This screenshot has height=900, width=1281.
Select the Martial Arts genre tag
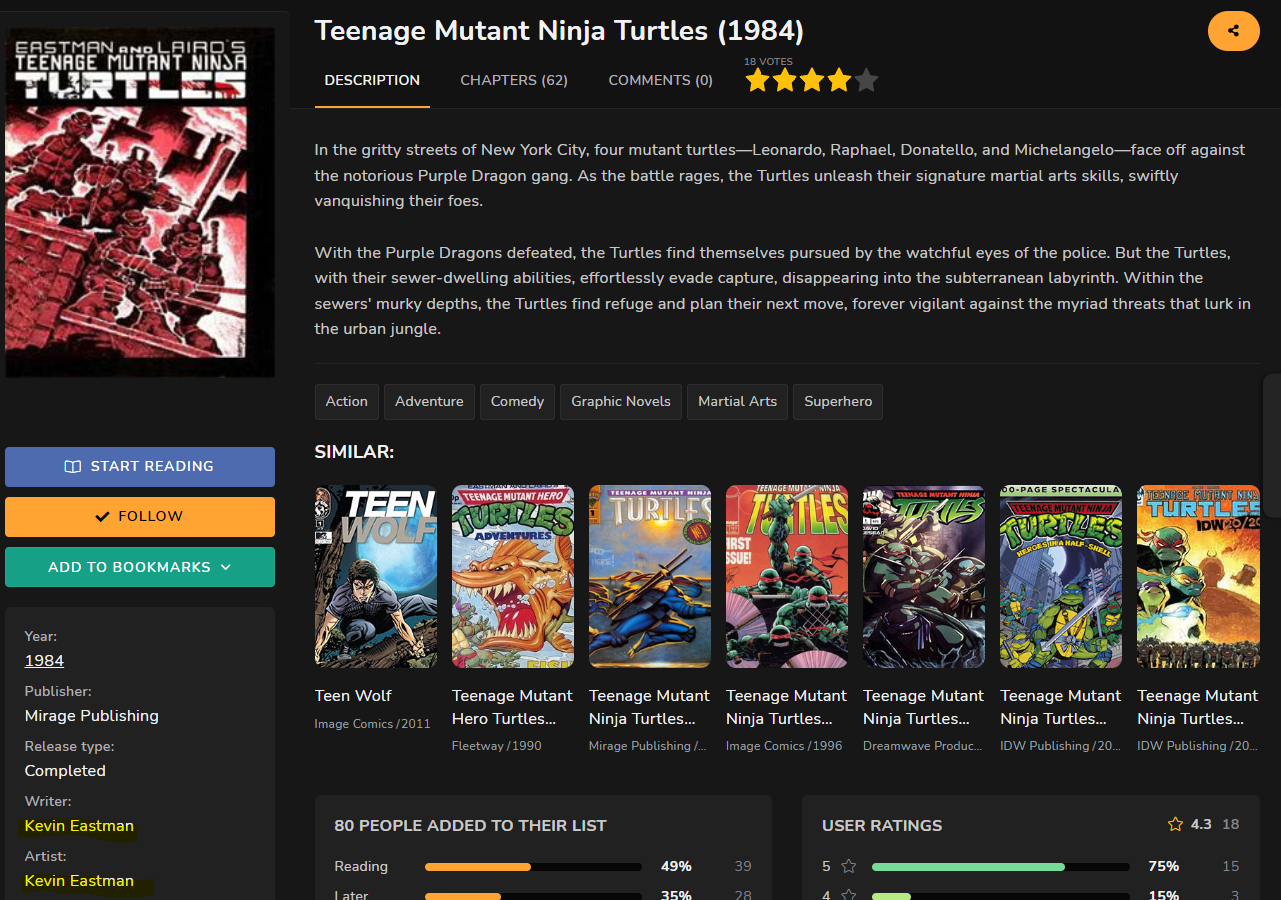pos(737,401)
